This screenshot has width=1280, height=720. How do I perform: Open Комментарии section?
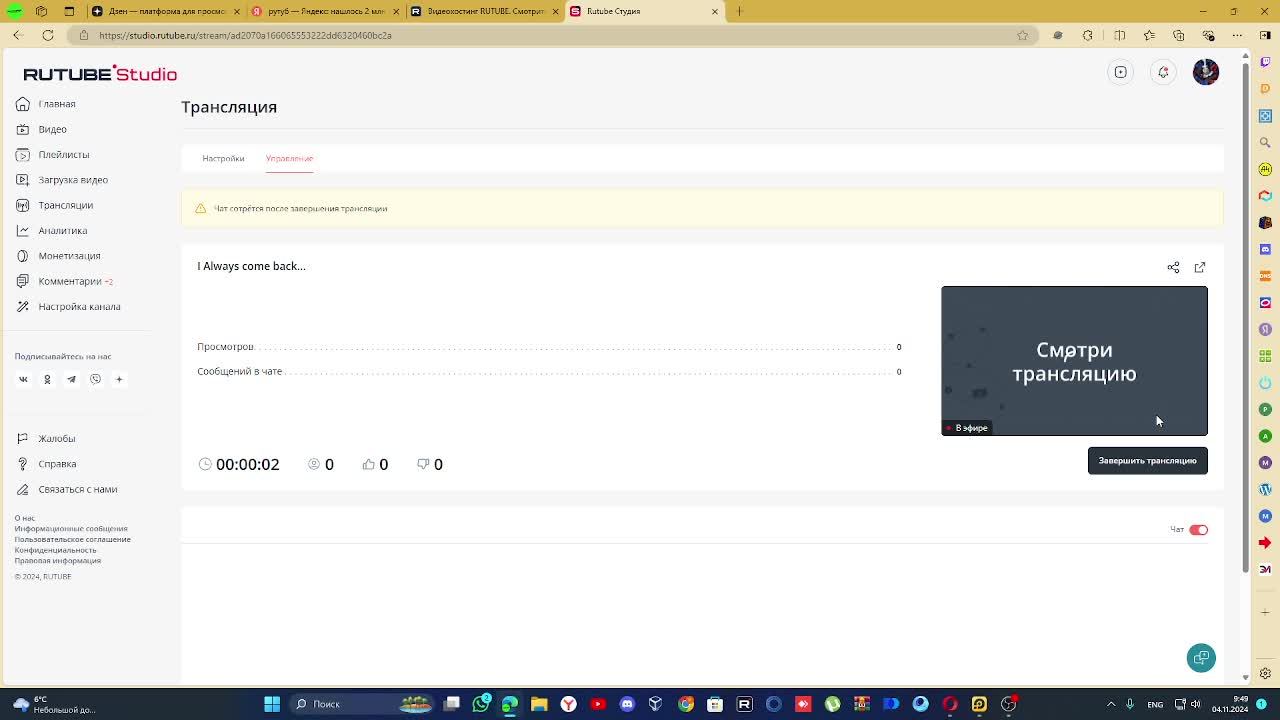[64, 281]
